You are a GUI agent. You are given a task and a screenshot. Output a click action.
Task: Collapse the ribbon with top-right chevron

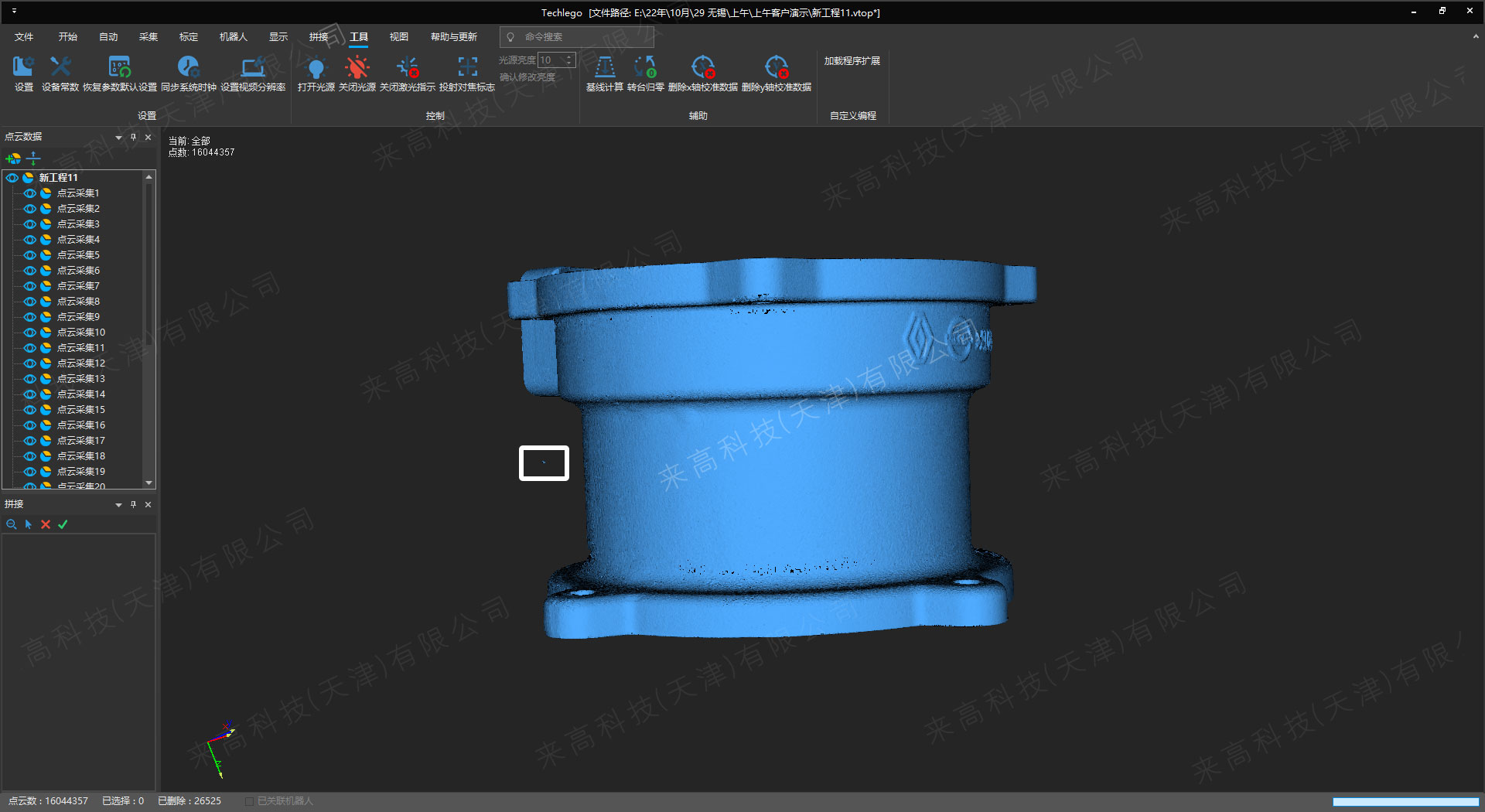1475,36
